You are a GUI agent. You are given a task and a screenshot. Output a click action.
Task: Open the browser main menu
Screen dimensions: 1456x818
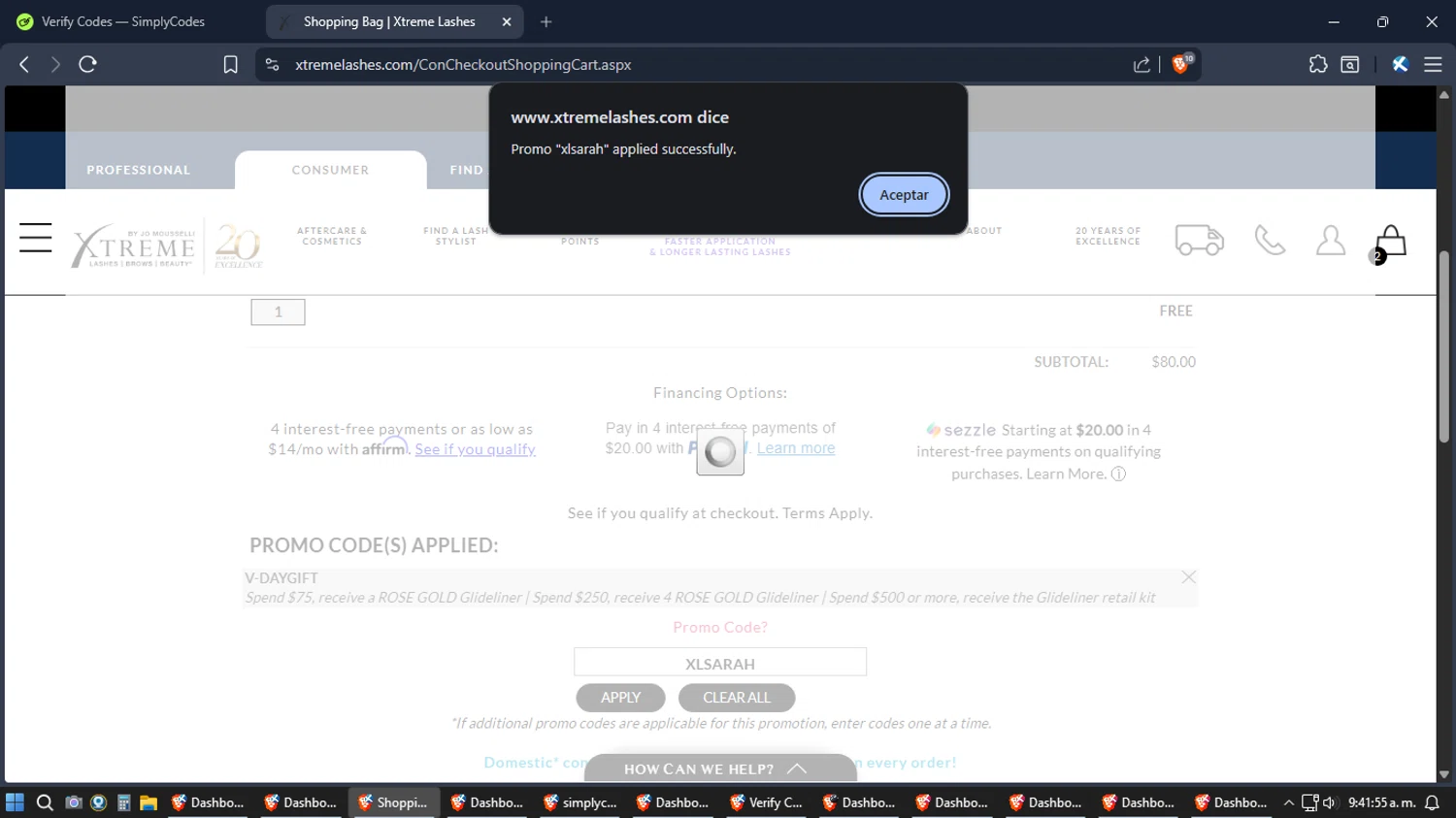(1433, 64)
